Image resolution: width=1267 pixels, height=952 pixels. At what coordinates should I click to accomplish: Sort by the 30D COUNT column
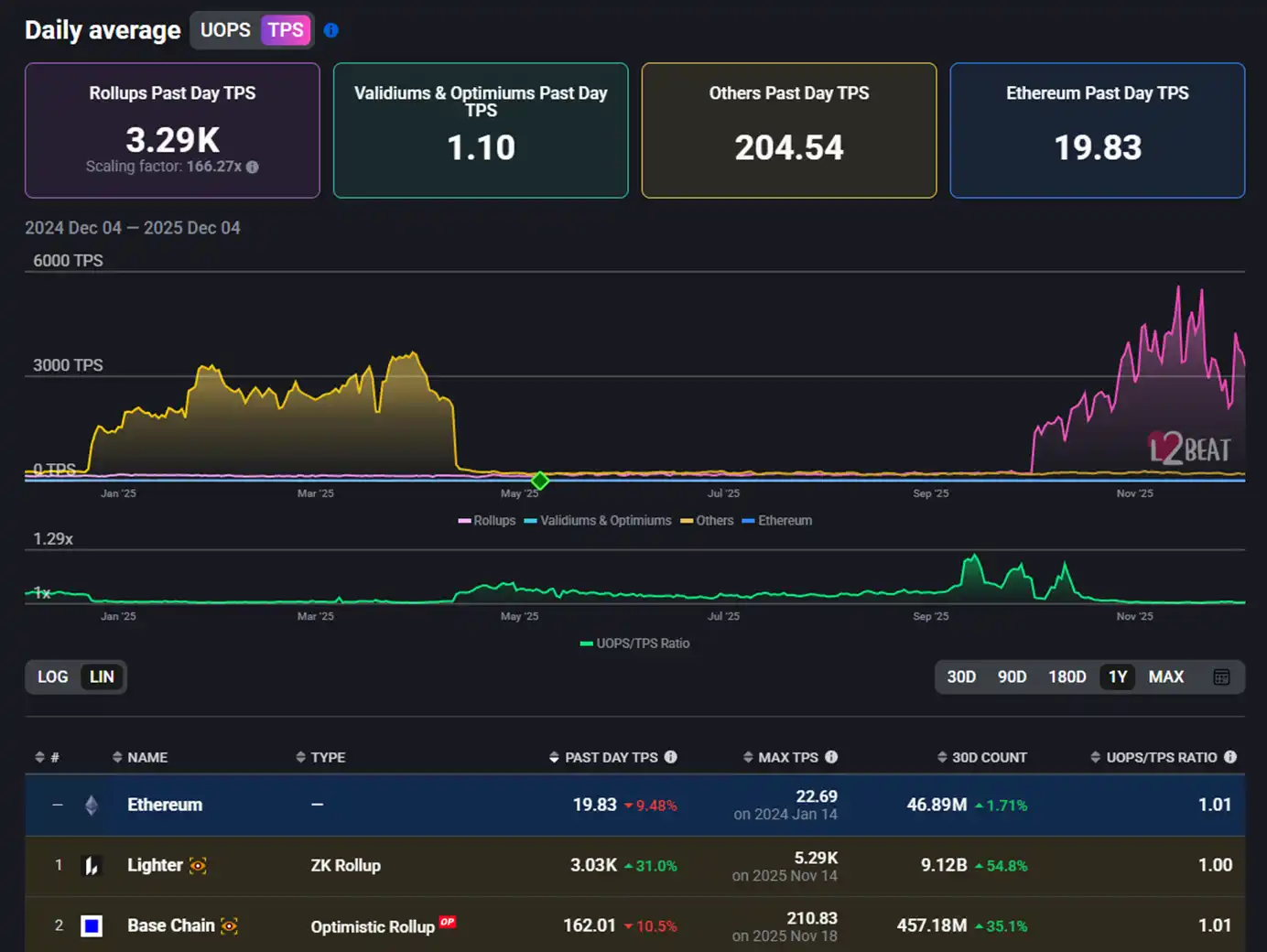(x=989, y=757)
